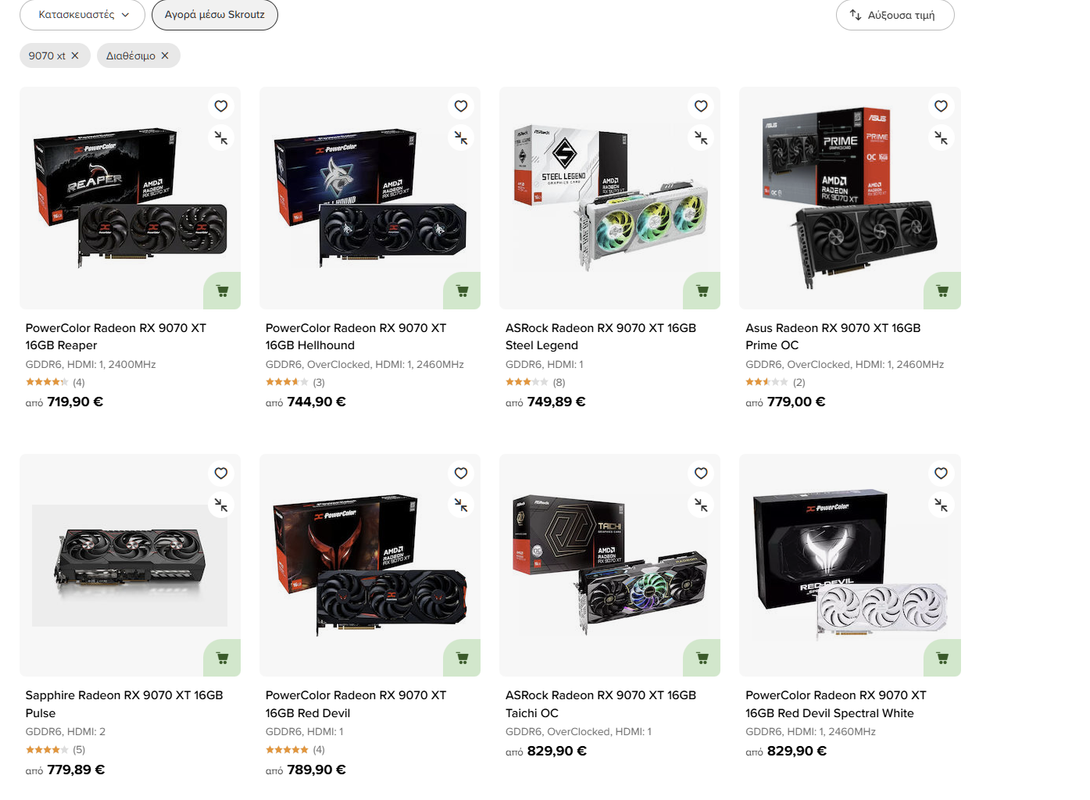Image resolution: width=1090 pixels, height=800 pixels.
Task: Open ASRock Radeon RX 9070 XT Taichi OC link
Action: coord(601,704)
